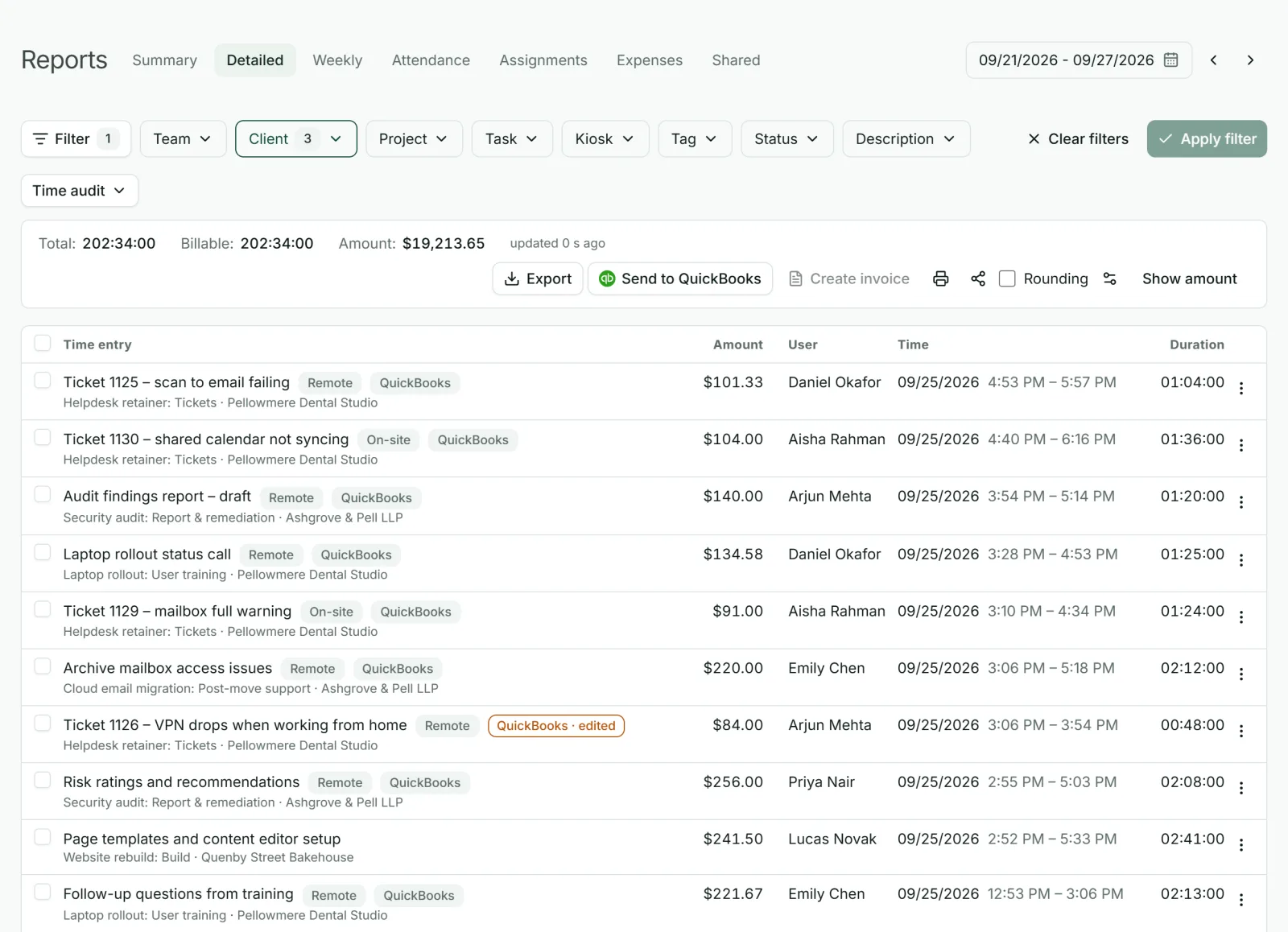Expand the Team filter dropdown
This screenshot has height=932, width=1288.
click(183, 139)
